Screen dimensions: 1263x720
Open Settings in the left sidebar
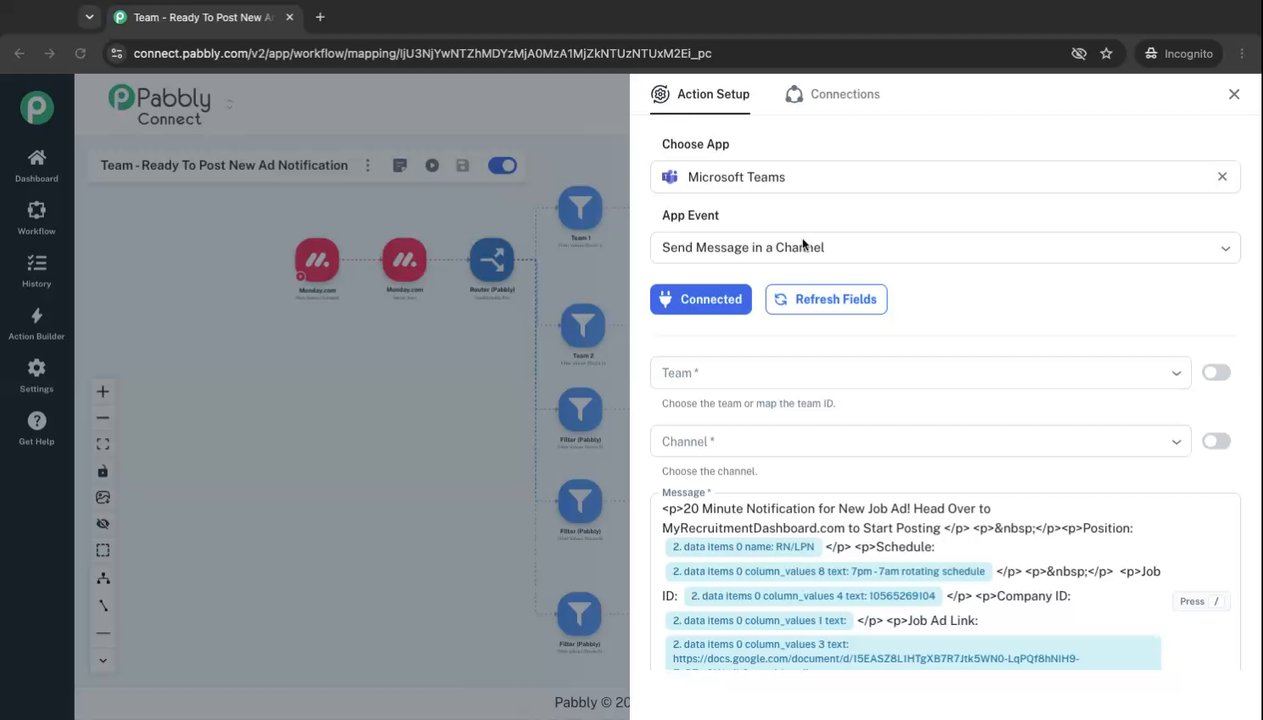37,376
